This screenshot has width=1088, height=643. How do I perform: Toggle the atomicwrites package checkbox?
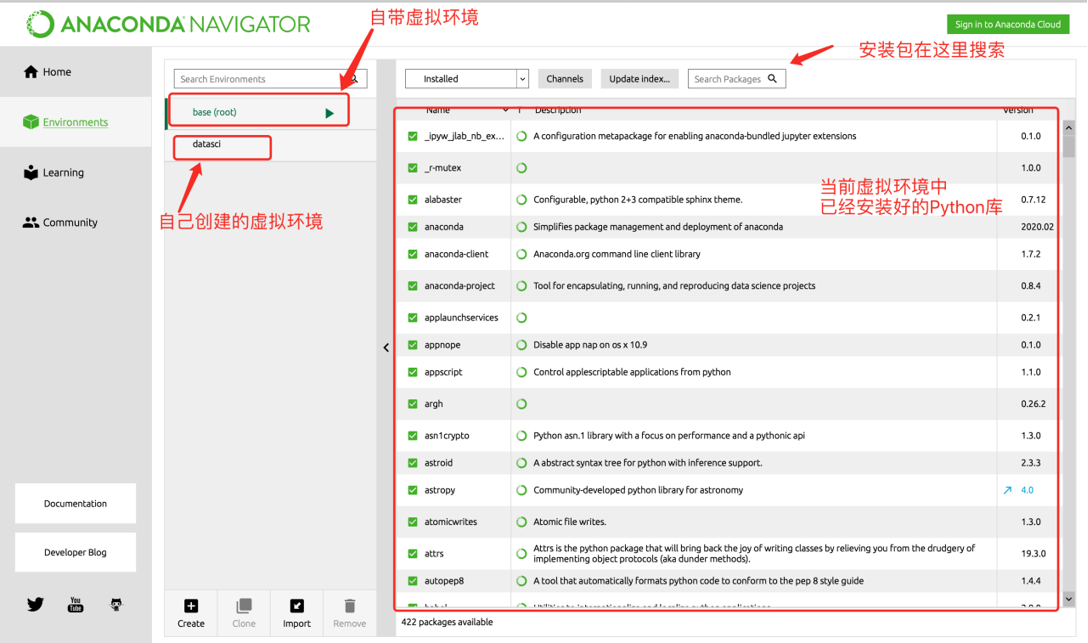tap(413, 522)
